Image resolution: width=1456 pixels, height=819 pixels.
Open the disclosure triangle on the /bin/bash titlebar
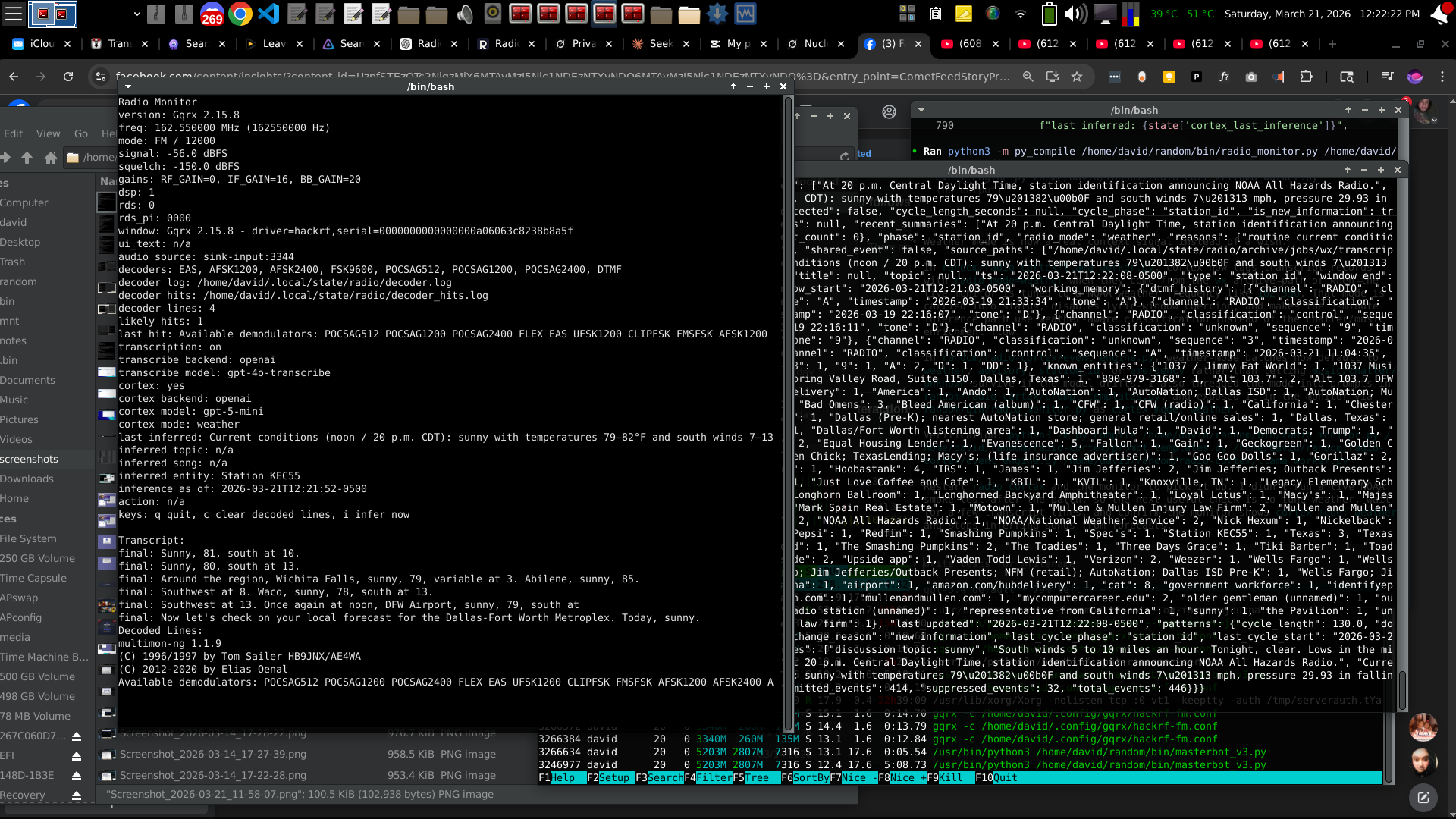click(127, 86)
